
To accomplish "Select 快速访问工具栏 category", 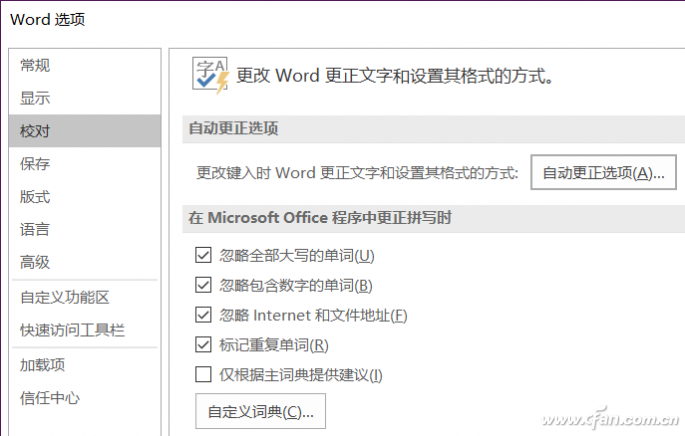I will [72, 330].
